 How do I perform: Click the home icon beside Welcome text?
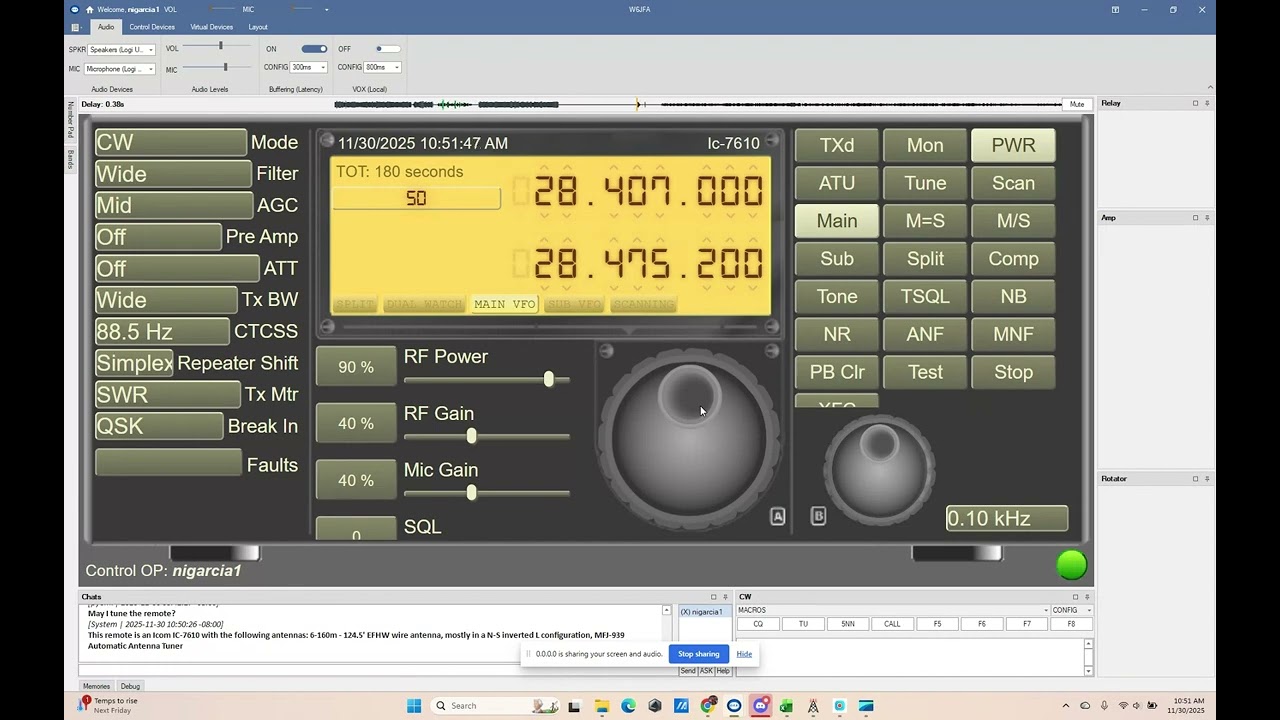(89, 9)
